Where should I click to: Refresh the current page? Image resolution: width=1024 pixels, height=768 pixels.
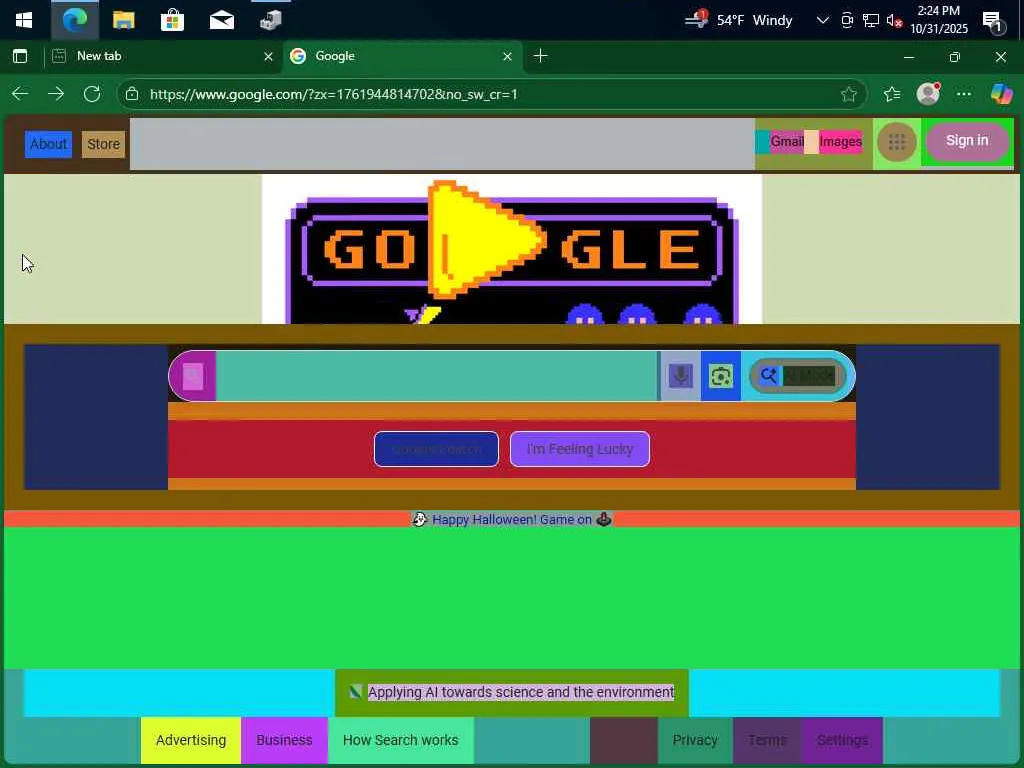point(92,94)
